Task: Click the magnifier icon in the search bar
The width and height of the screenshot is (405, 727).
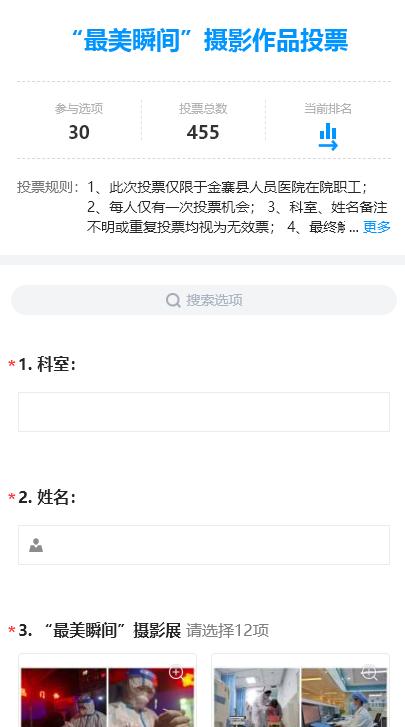Action: tap(173, 300)
